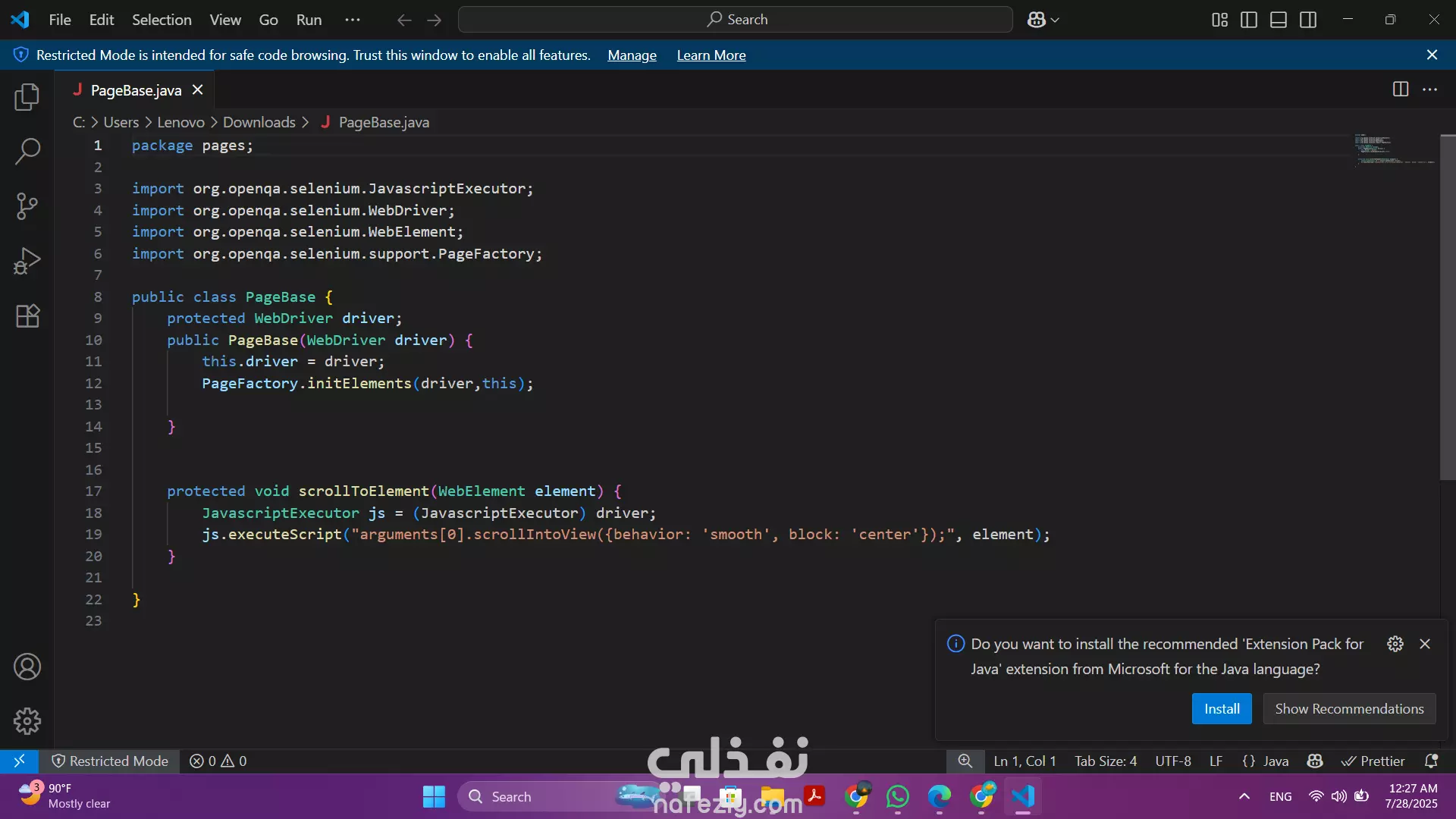
Task: Show hidden system tray icons
Action: pyautogui.click(x=1244, y=796)
